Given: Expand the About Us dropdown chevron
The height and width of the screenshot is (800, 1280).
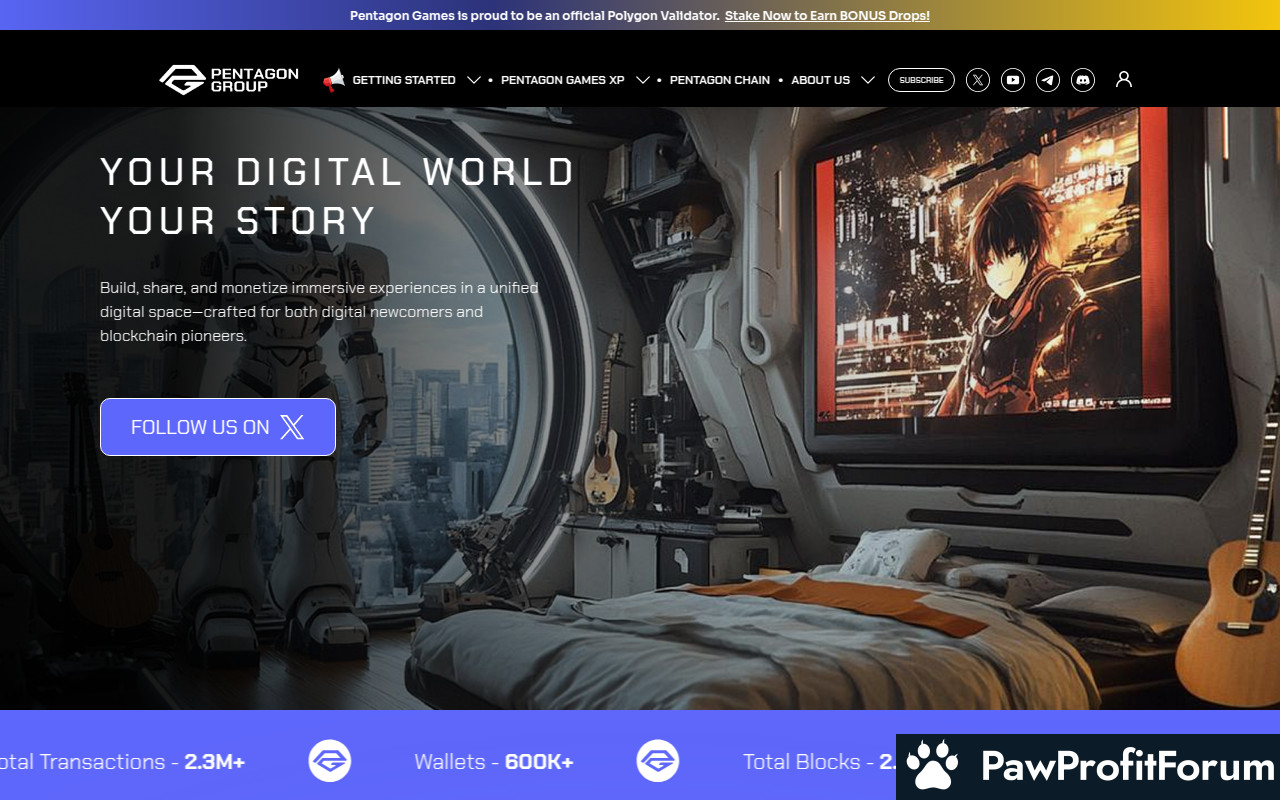Looking at the screenshot, I should [x=868, y=80].
